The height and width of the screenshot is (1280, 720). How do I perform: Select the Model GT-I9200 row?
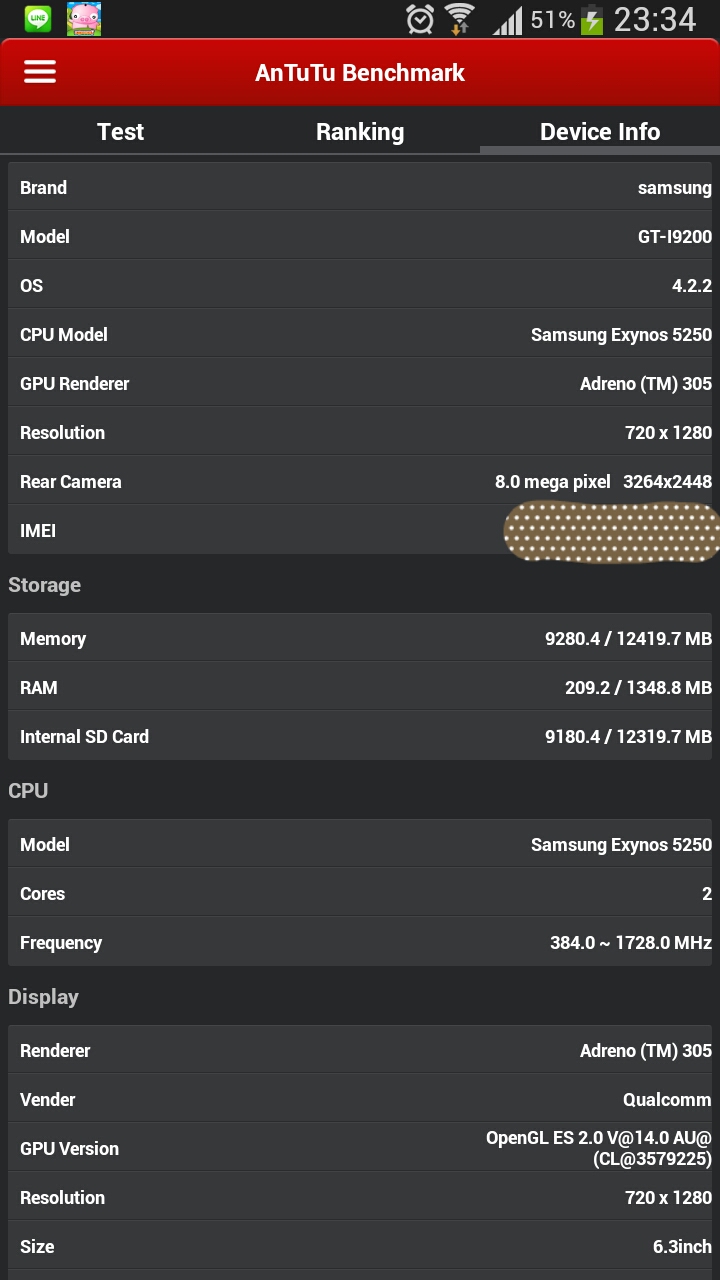pos(360,237)
